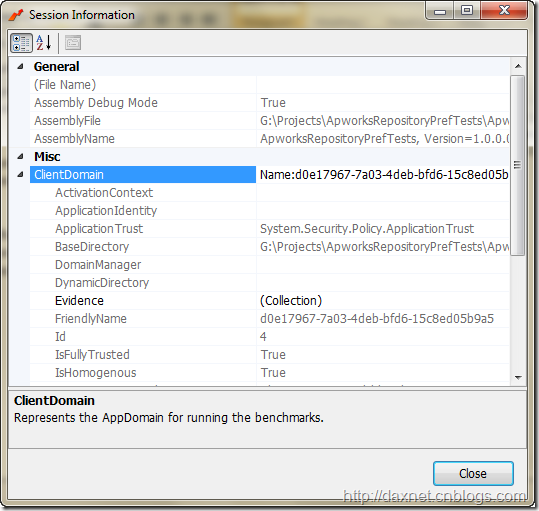The height and width of the screenshot is (511, 539).
Task: Select the IsFullyTrusted property row
Action: click(270, 355)
